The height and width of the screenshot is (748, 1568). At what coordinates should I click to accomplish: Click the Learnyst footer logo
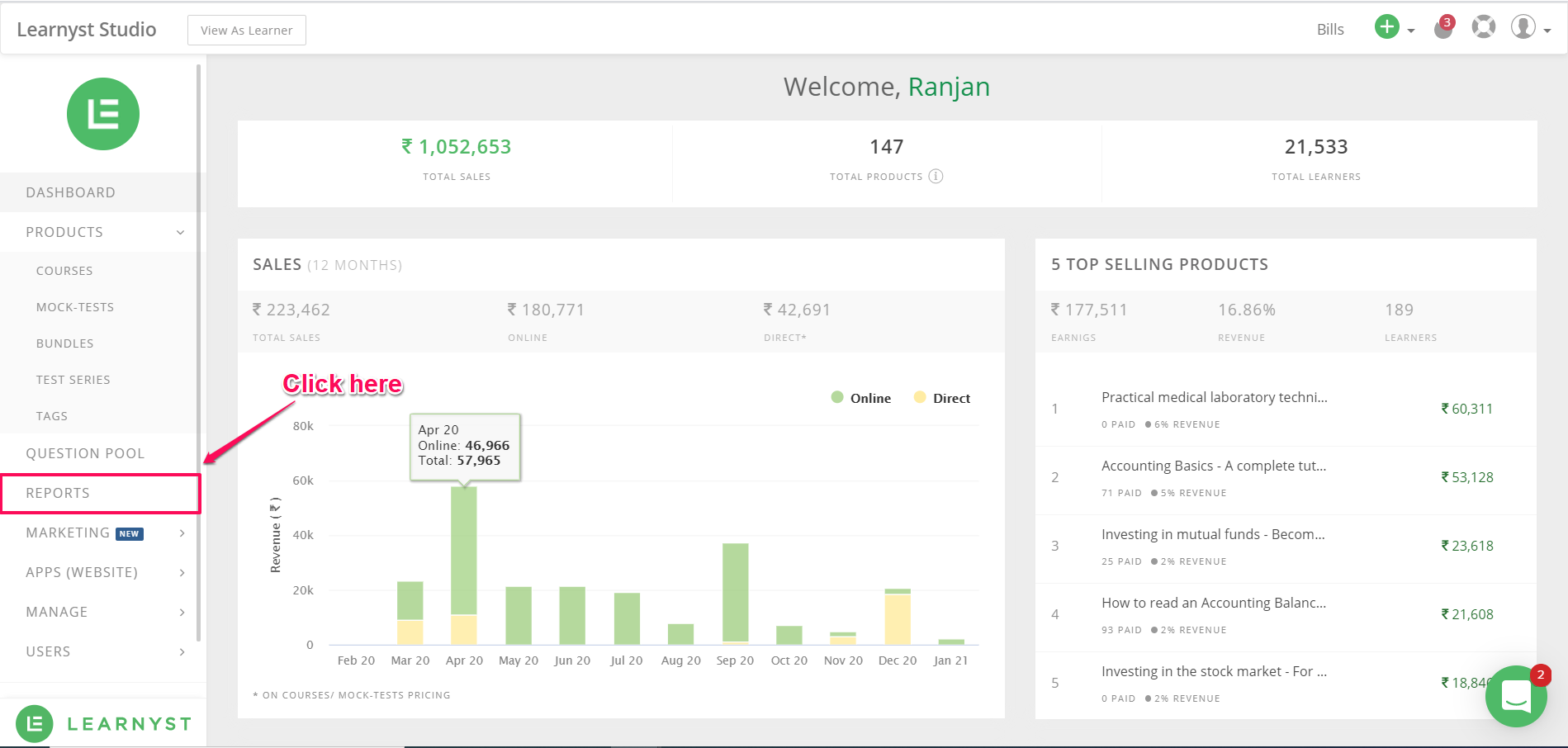click(103, 724)
